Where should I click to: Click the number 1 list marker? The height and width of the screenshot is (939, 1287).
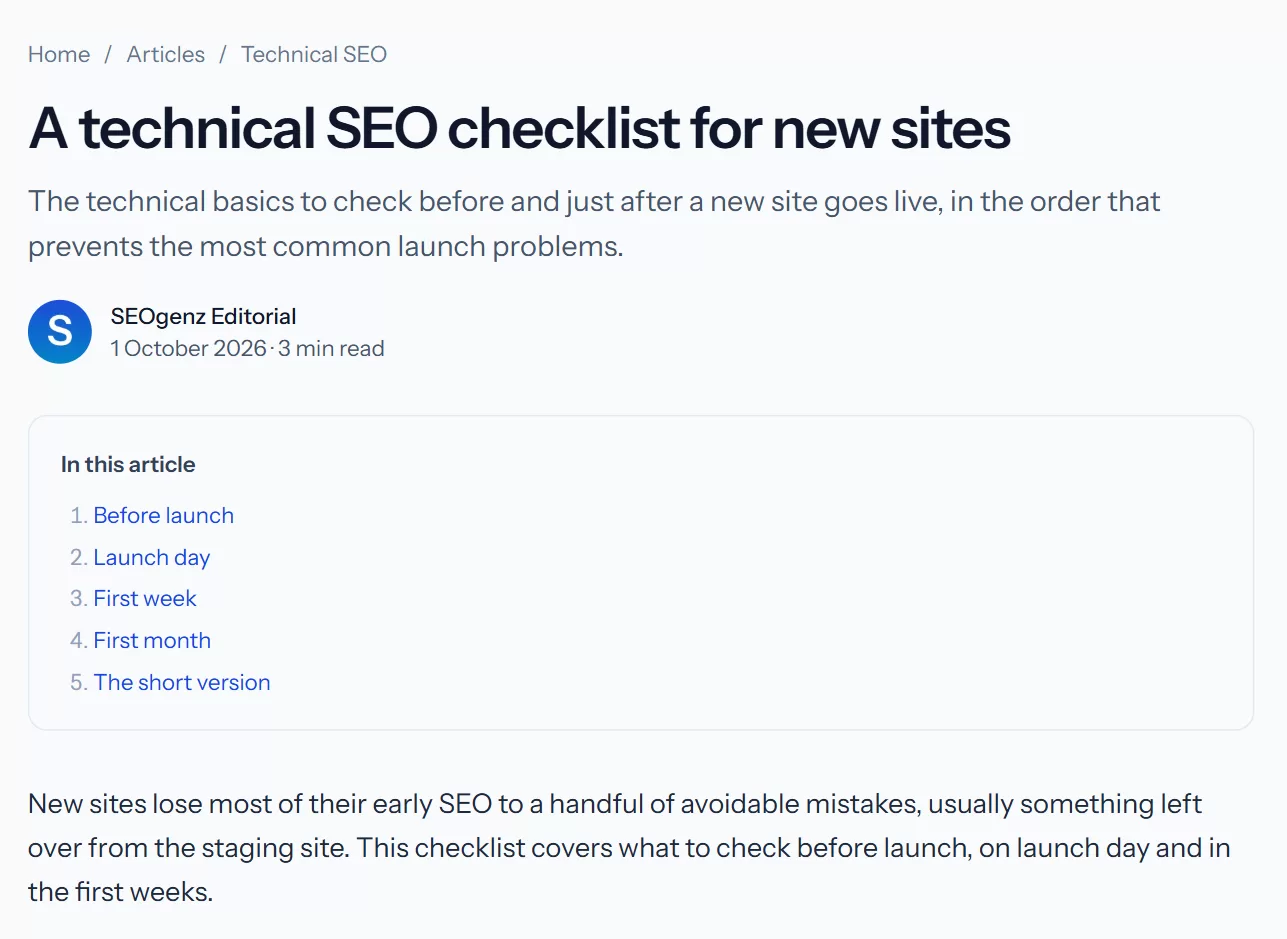pos(79,515)
